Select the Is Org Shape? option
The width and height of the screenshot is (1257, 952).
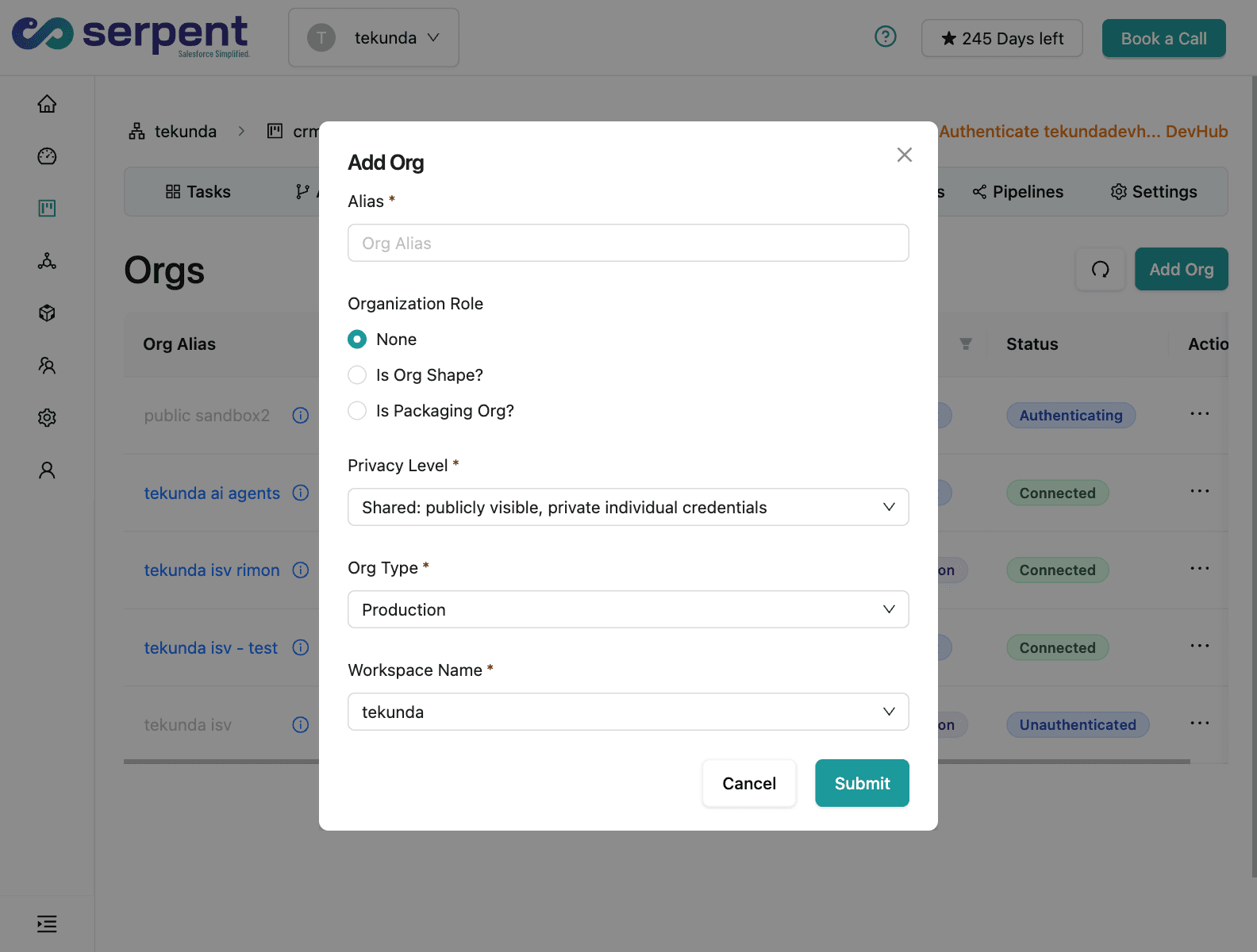[x=358, y=375]
